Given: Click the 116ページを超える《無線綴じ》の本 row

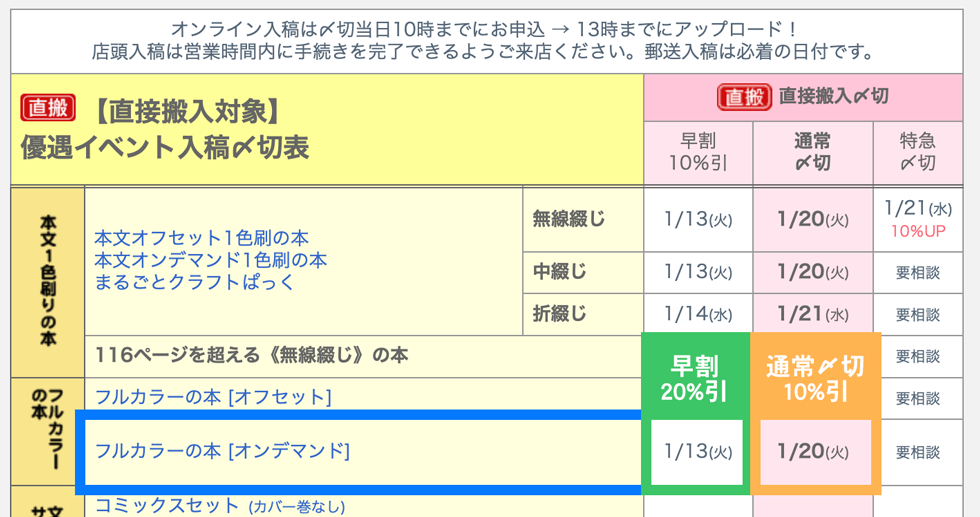Looking at the screenshot, I should coord(252,355).
